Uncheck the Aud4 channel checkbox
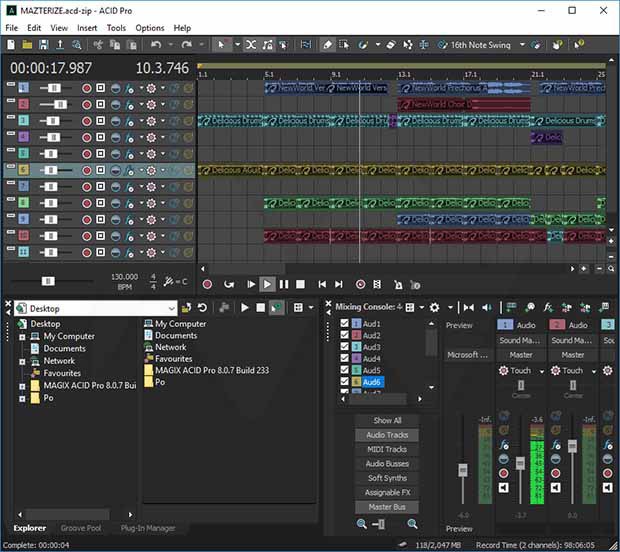The image size is (620, 552). pos(344,358)
